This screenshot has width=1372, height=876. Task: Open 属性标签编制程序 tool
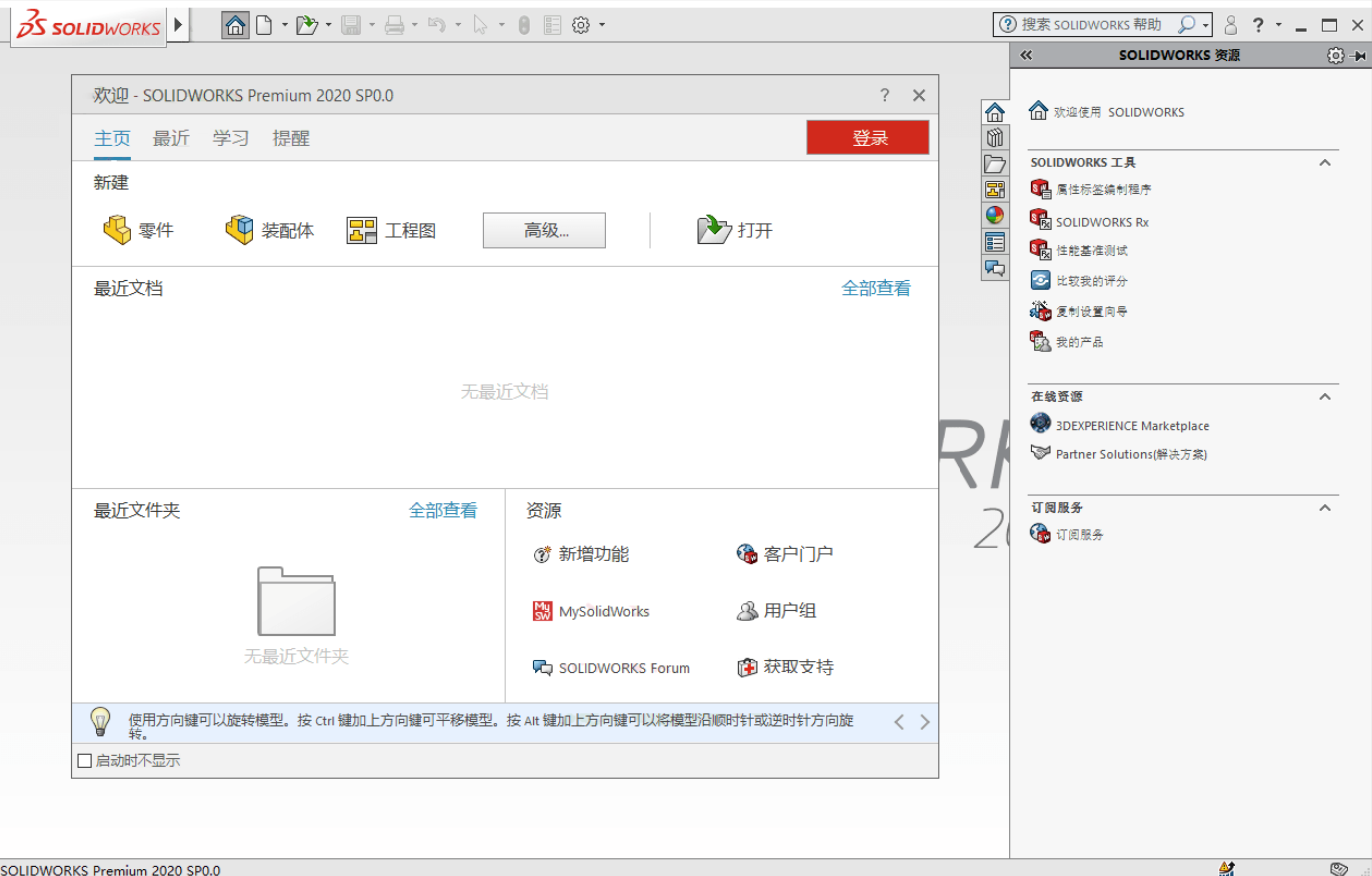(1091, 189)
